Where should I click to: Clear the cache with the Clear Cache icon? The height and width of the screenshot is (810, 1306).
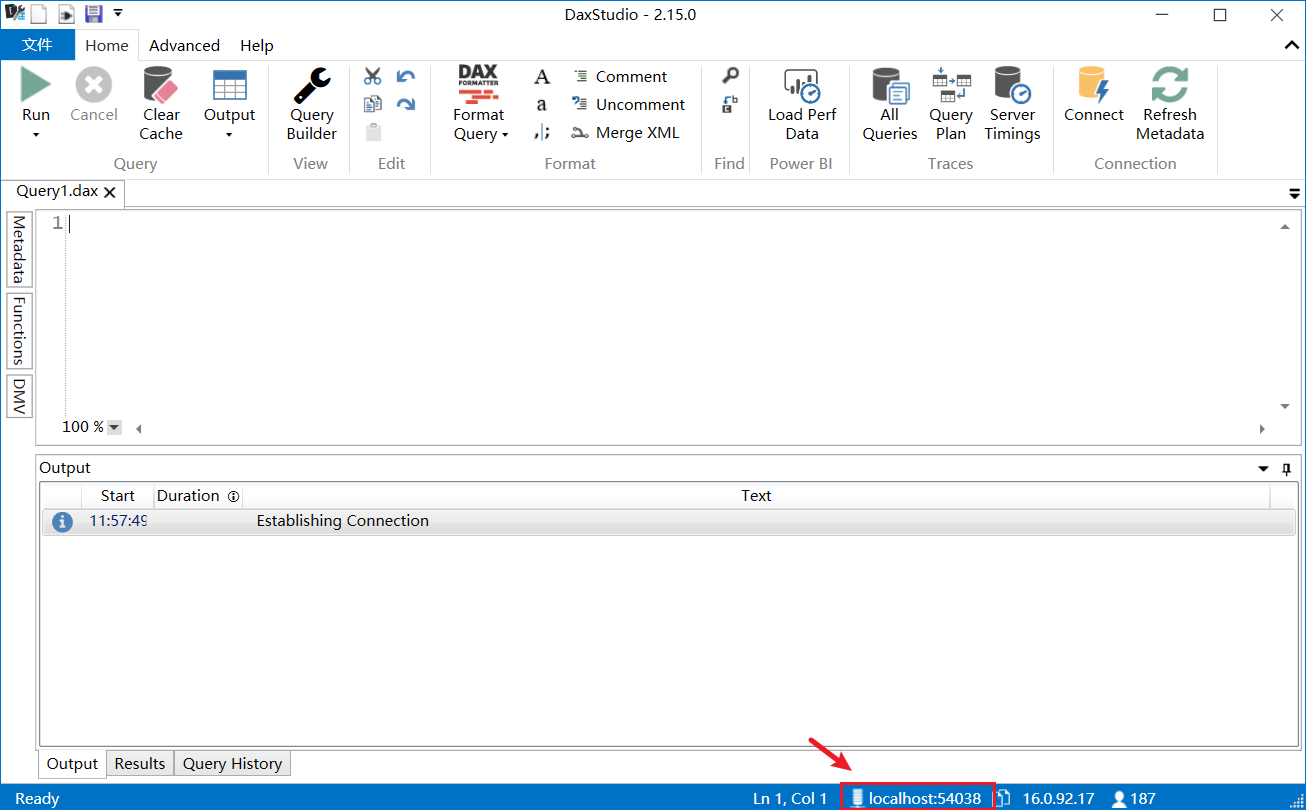click(x=160, y=86)
